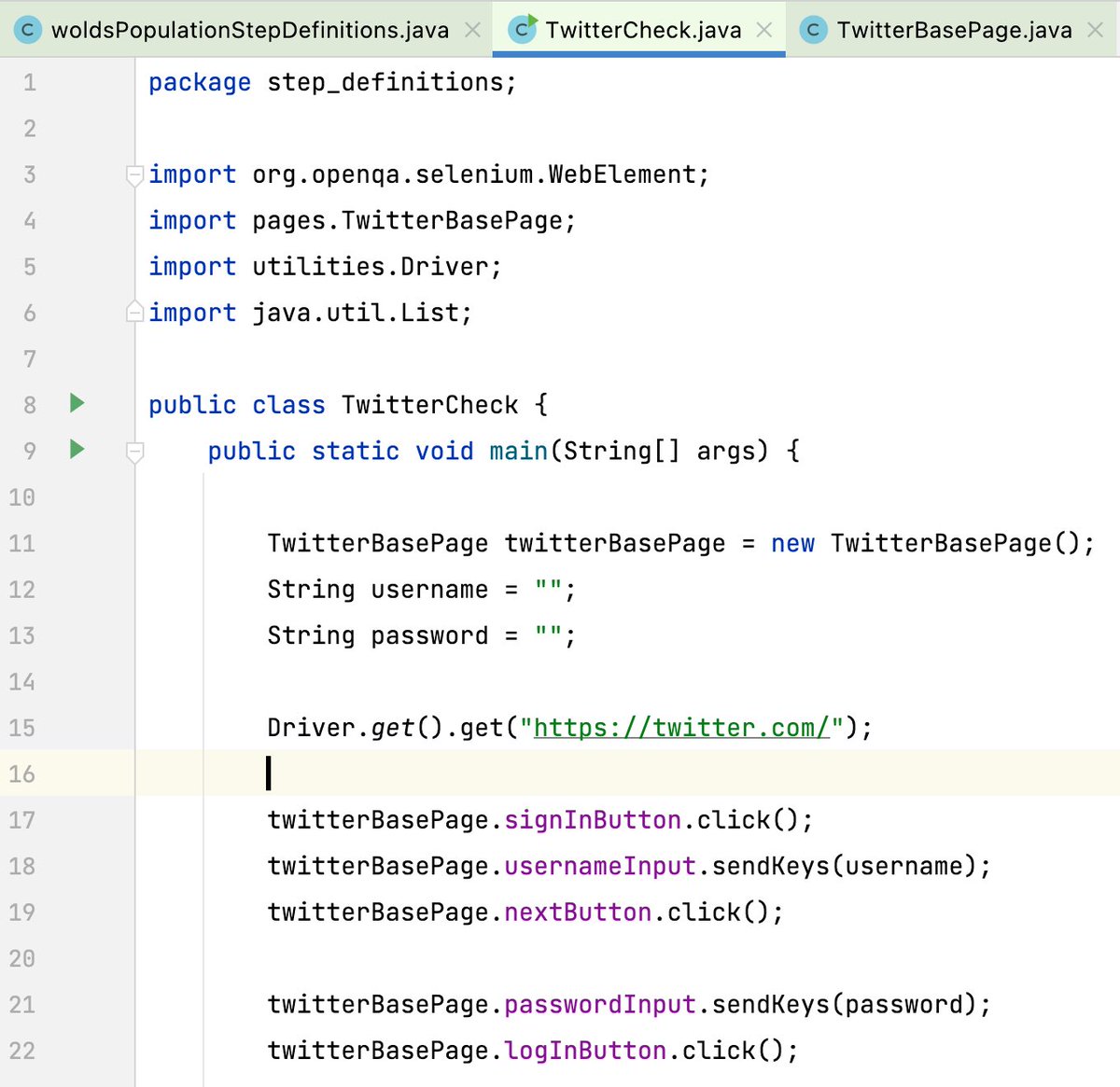Close the TwitterBasePage.java tab

1096,30
